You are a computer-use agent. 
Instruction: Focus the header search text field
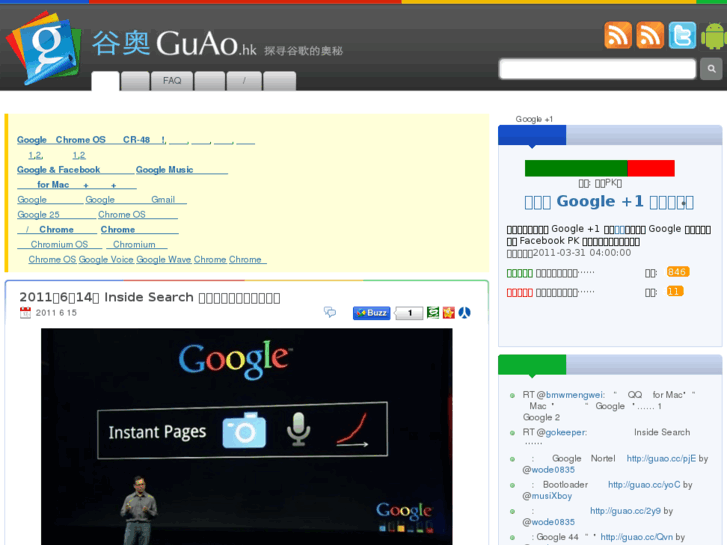pos(598,69)
